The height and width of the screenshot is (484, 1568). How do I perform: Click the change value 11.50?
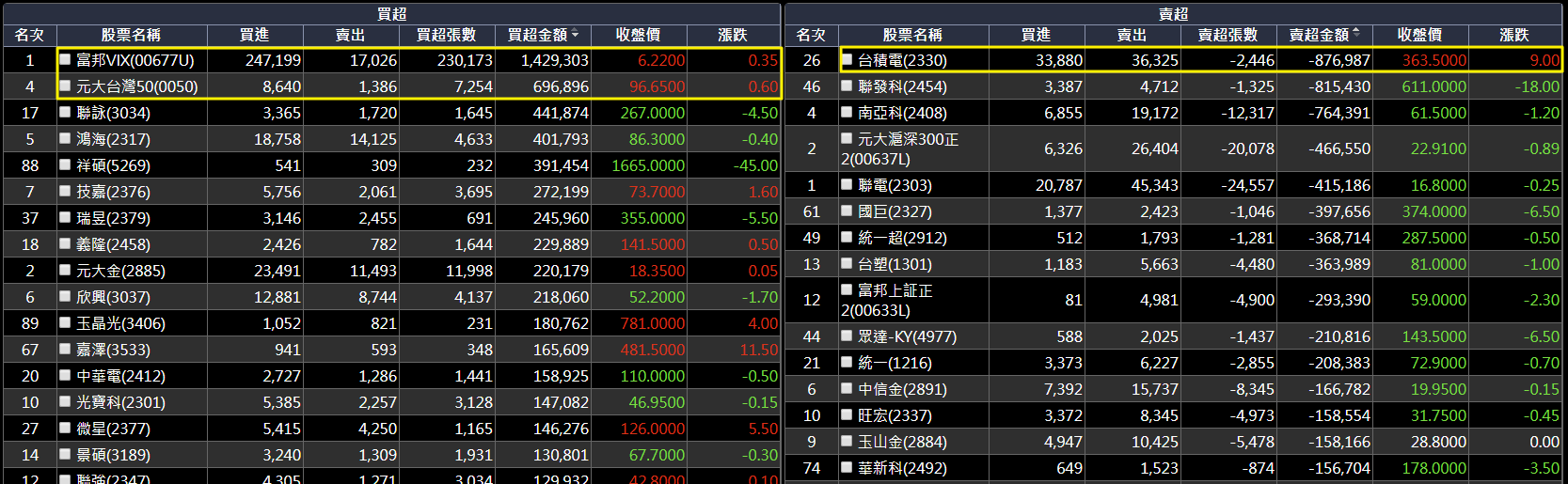coord(759,350)
